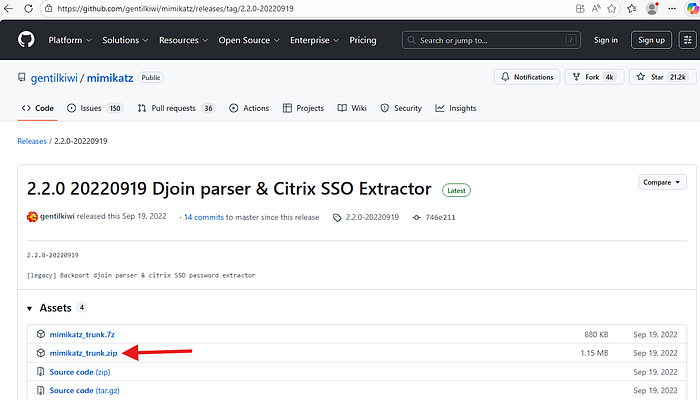Open the 2.2.0-20220919 tag link
Screen dimensions: 700x400
(x=372, y=217)
